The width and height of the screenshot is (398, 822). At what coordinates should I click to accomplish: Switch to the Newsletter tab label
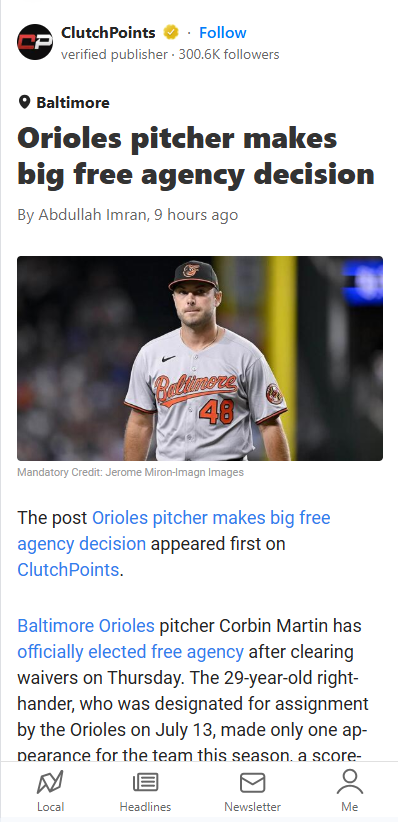[252, 807]
